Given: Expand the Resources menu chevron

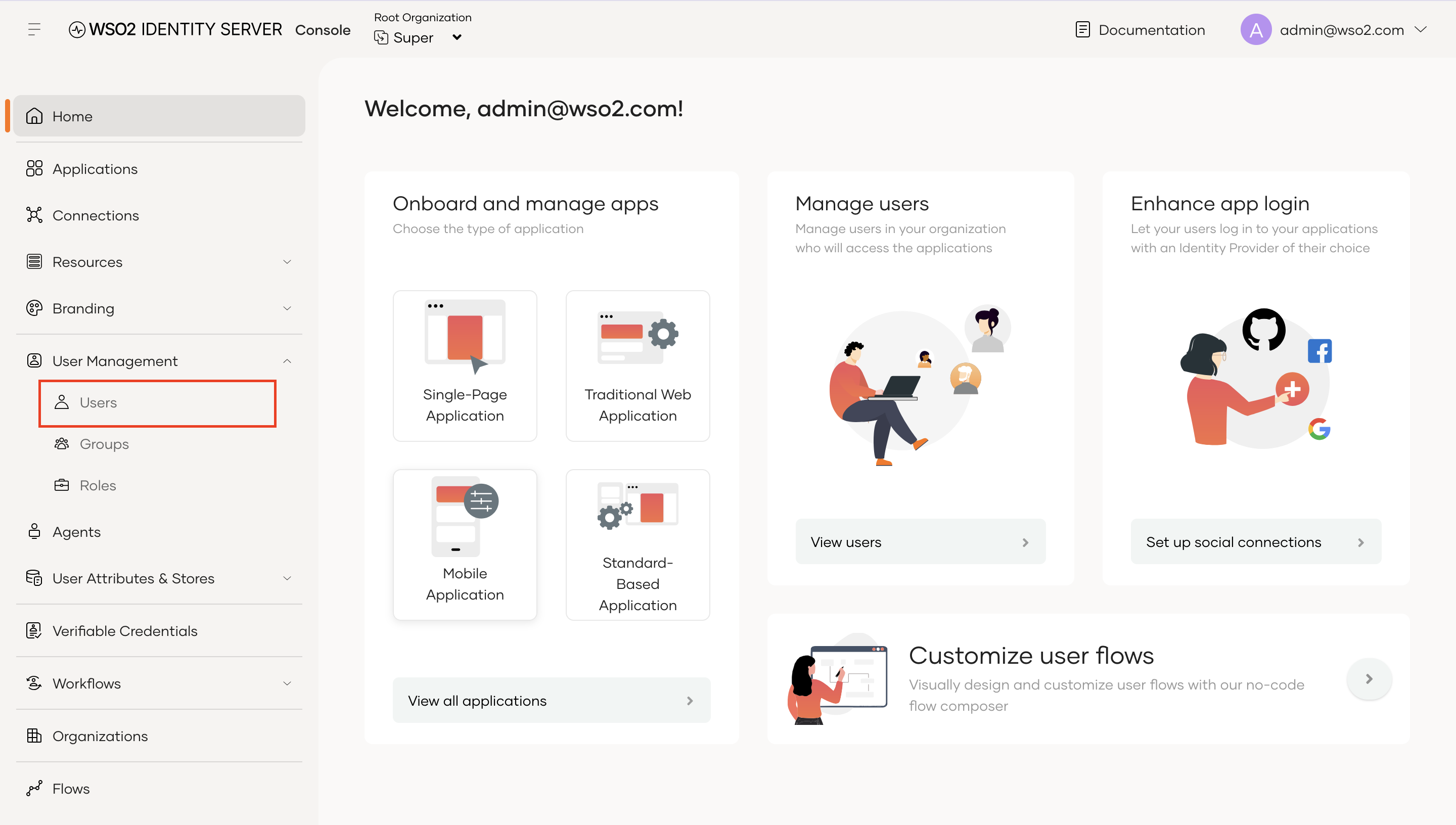Looking at the screenshot, I should pos(287,262).
